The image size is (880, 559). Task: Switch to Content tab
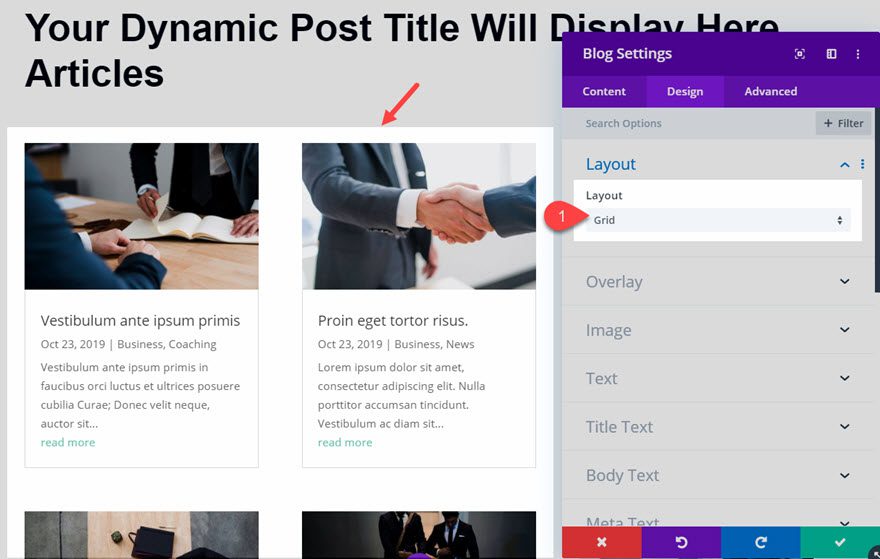click(x=604, y=91)
